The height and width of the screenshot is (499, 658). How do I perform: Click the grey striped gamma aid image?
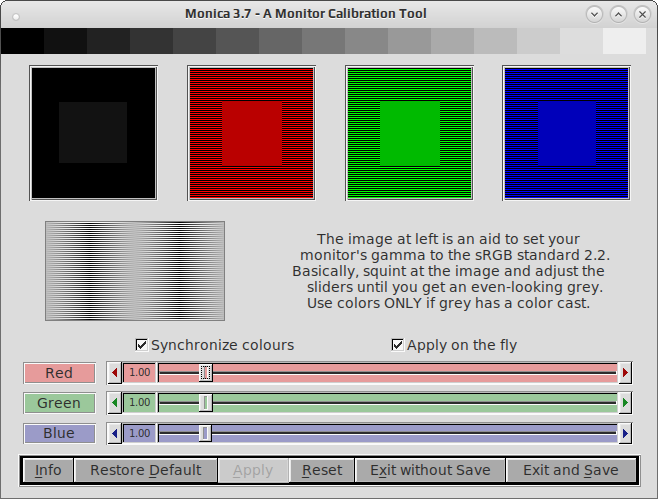[135, 271]
